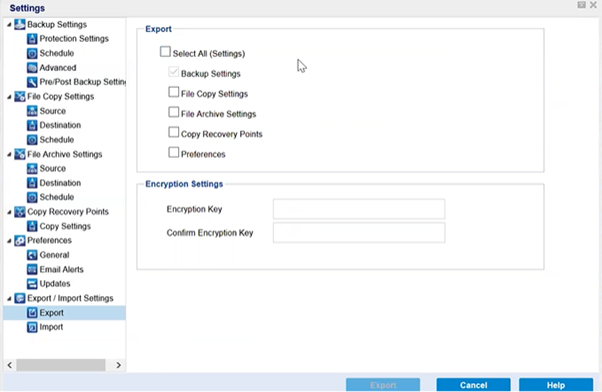Click the Copy Settings icon
The image size is (602, 392).
tap(32, 226)
